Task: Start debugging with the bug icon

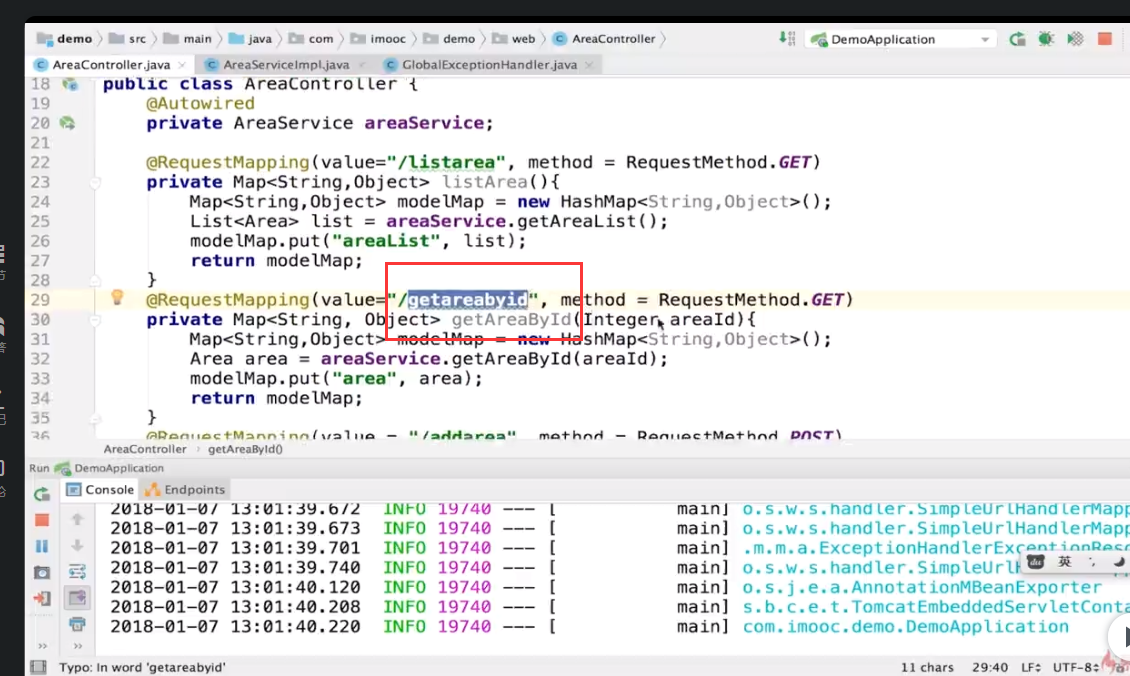Action: [x=1046, y=39]
